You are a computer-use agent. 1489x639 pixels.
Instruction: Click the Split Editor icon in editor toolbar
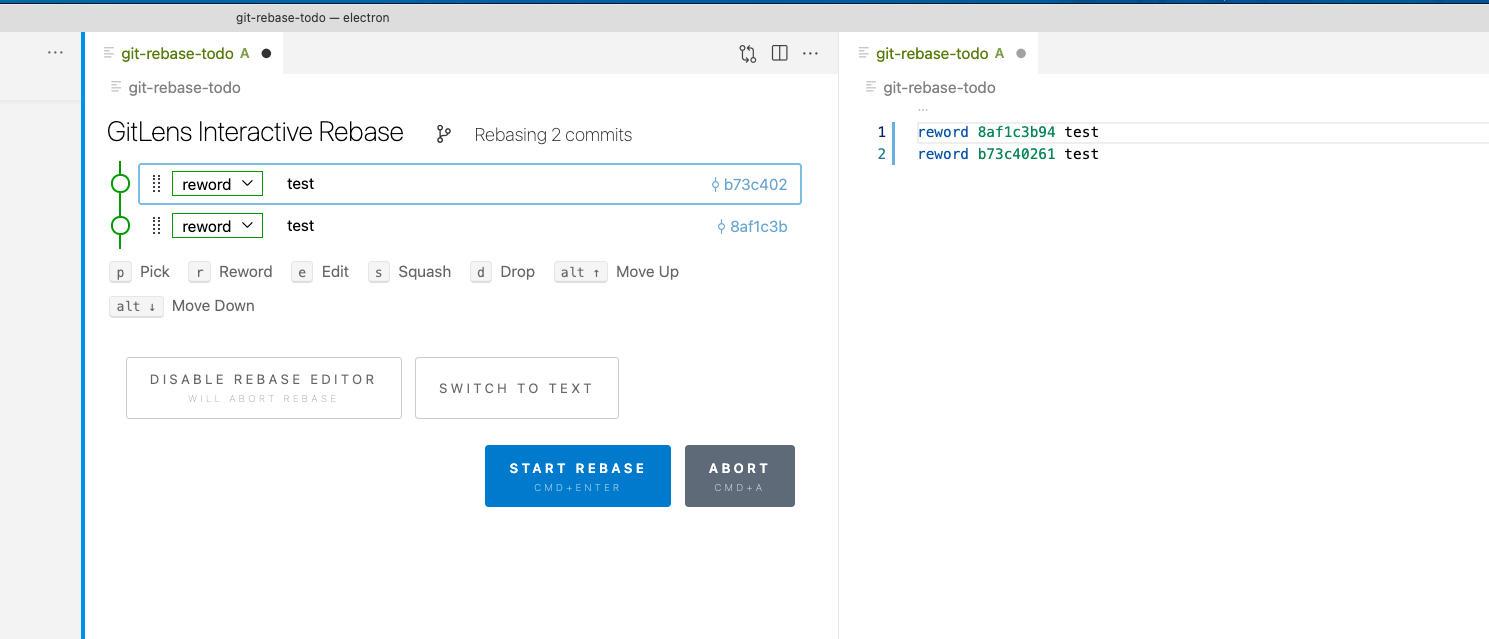pyautogui.click(x=779, y=53)
